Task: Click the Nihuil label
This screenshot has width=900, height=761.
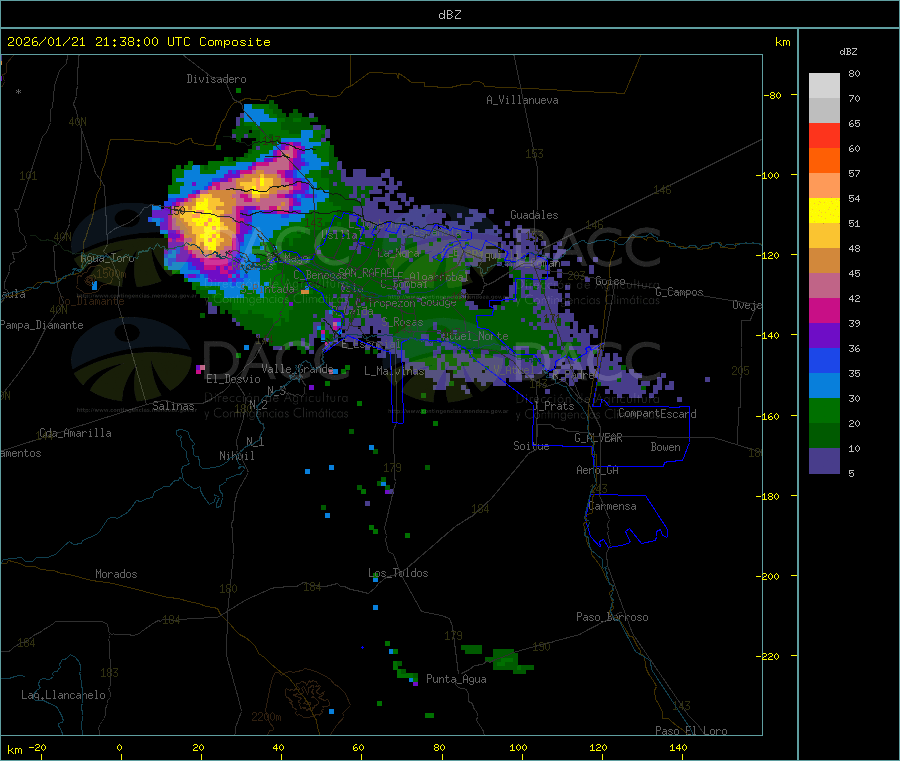Action: click(x=236, y=456)
